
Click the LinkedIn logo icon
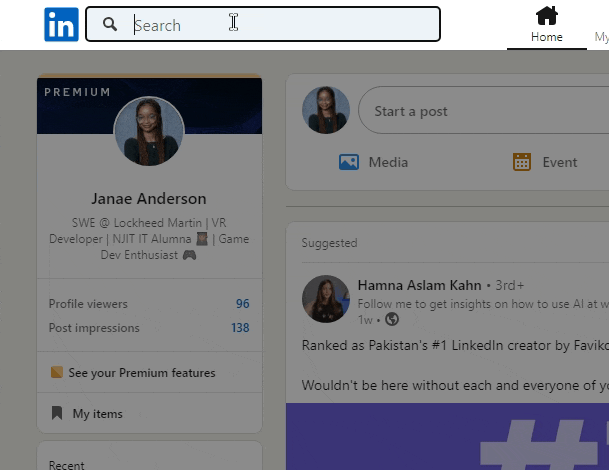[x=61, y=24]
